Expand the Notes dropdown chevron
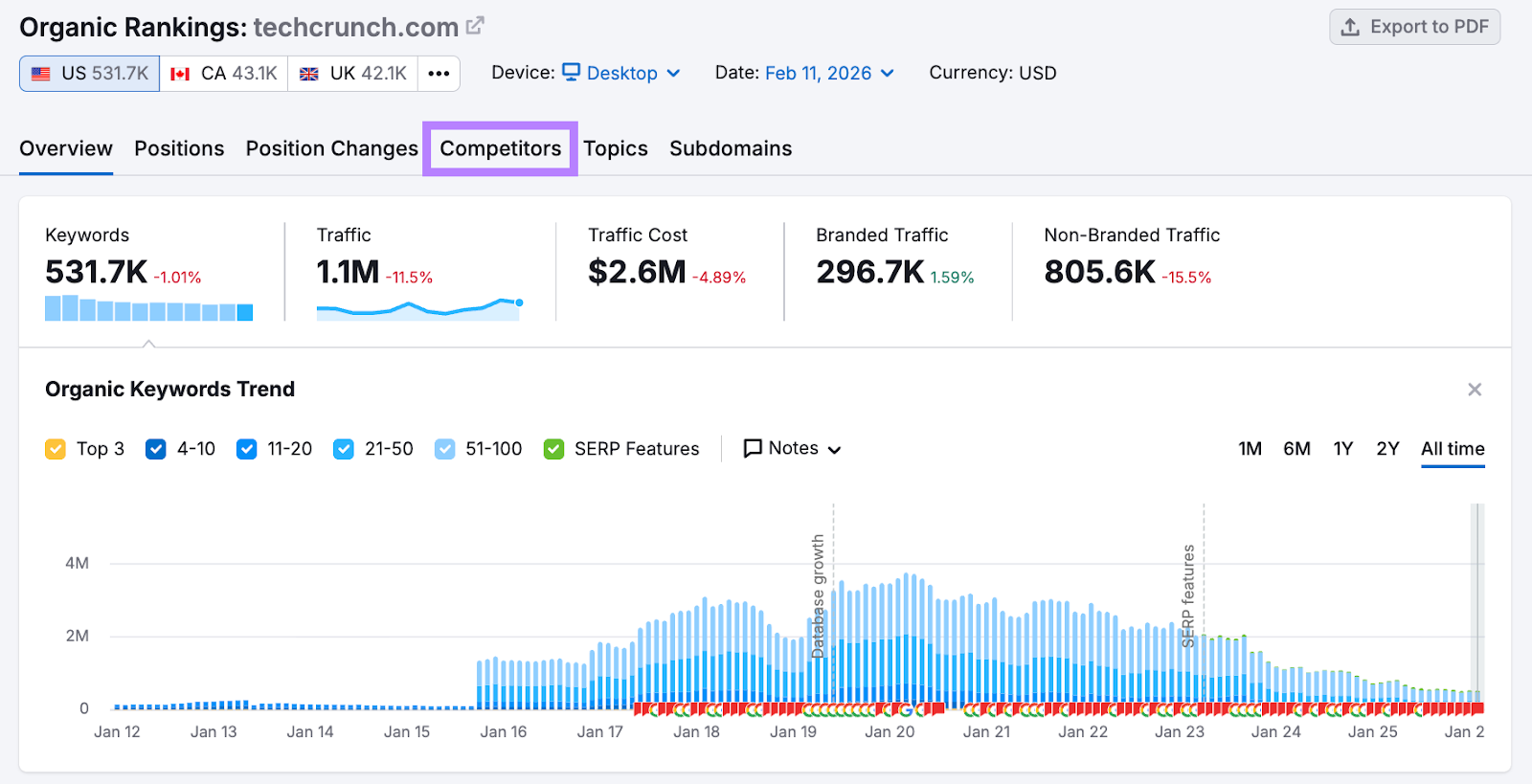1532x784 pixels. pos(834,450)
